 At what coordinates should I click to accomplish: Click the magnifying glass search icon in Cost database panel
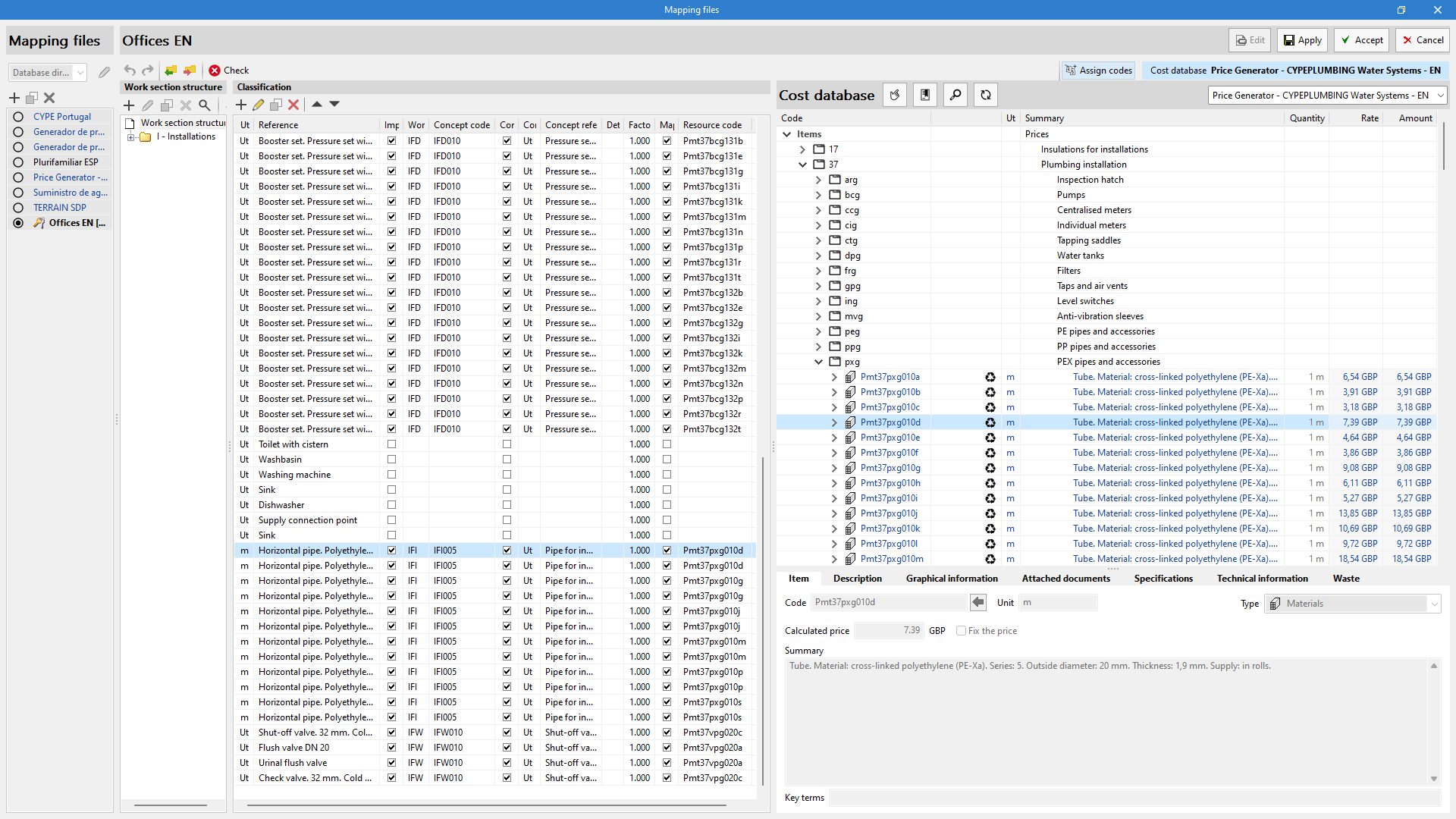coord(955,95)
